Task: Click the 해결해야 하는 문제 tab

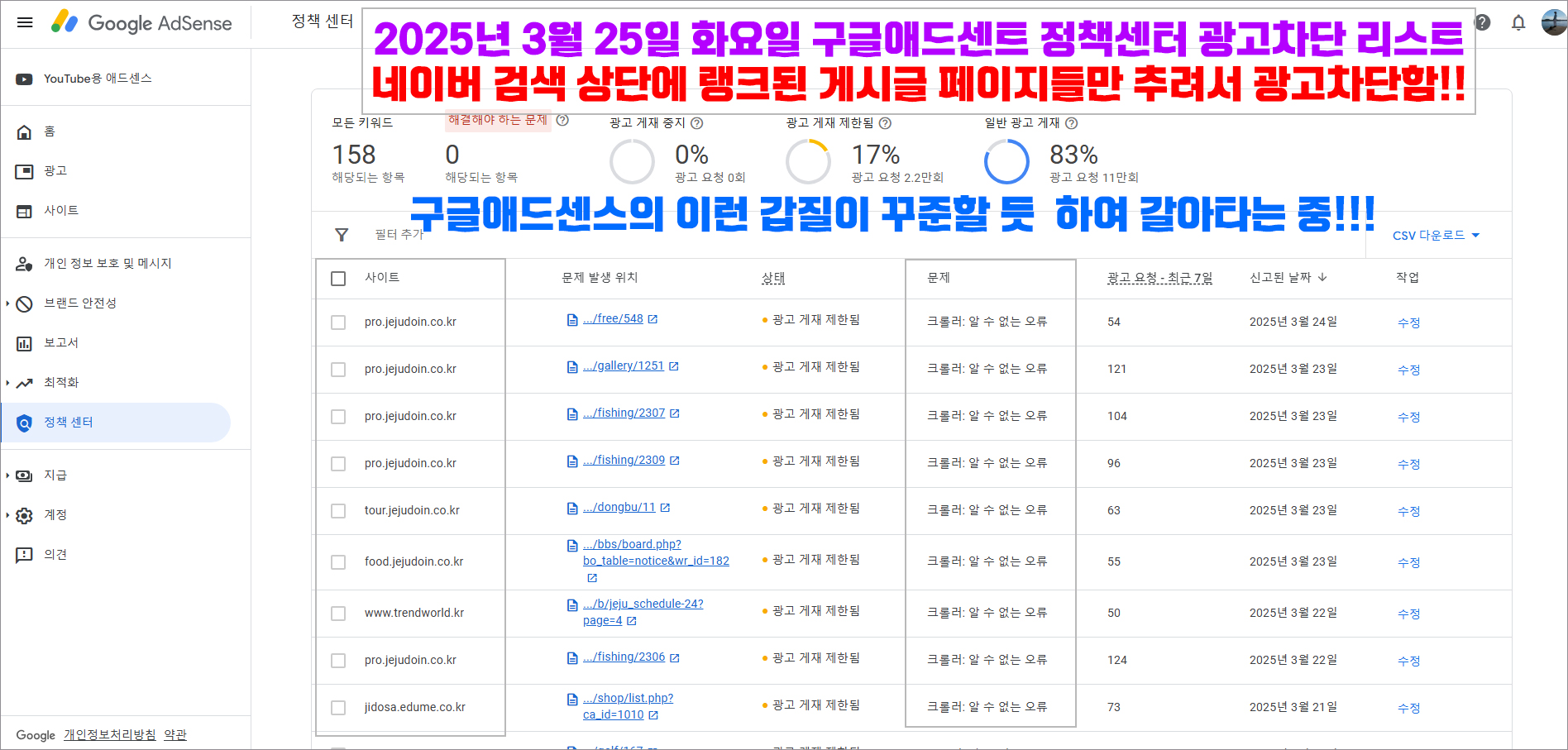Action: pyautogui.click(x=498, y=120)
